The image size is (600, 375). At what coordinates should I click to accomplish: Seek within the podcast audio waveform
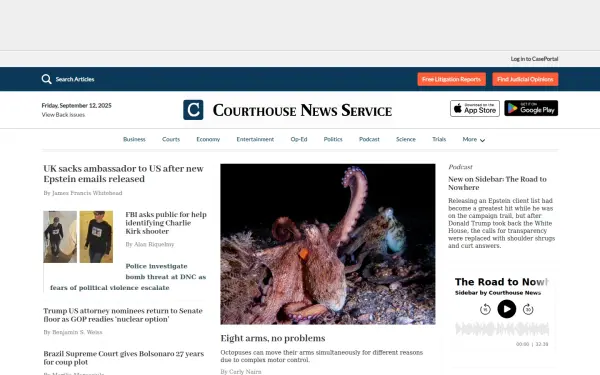click(x=502, y=329)
